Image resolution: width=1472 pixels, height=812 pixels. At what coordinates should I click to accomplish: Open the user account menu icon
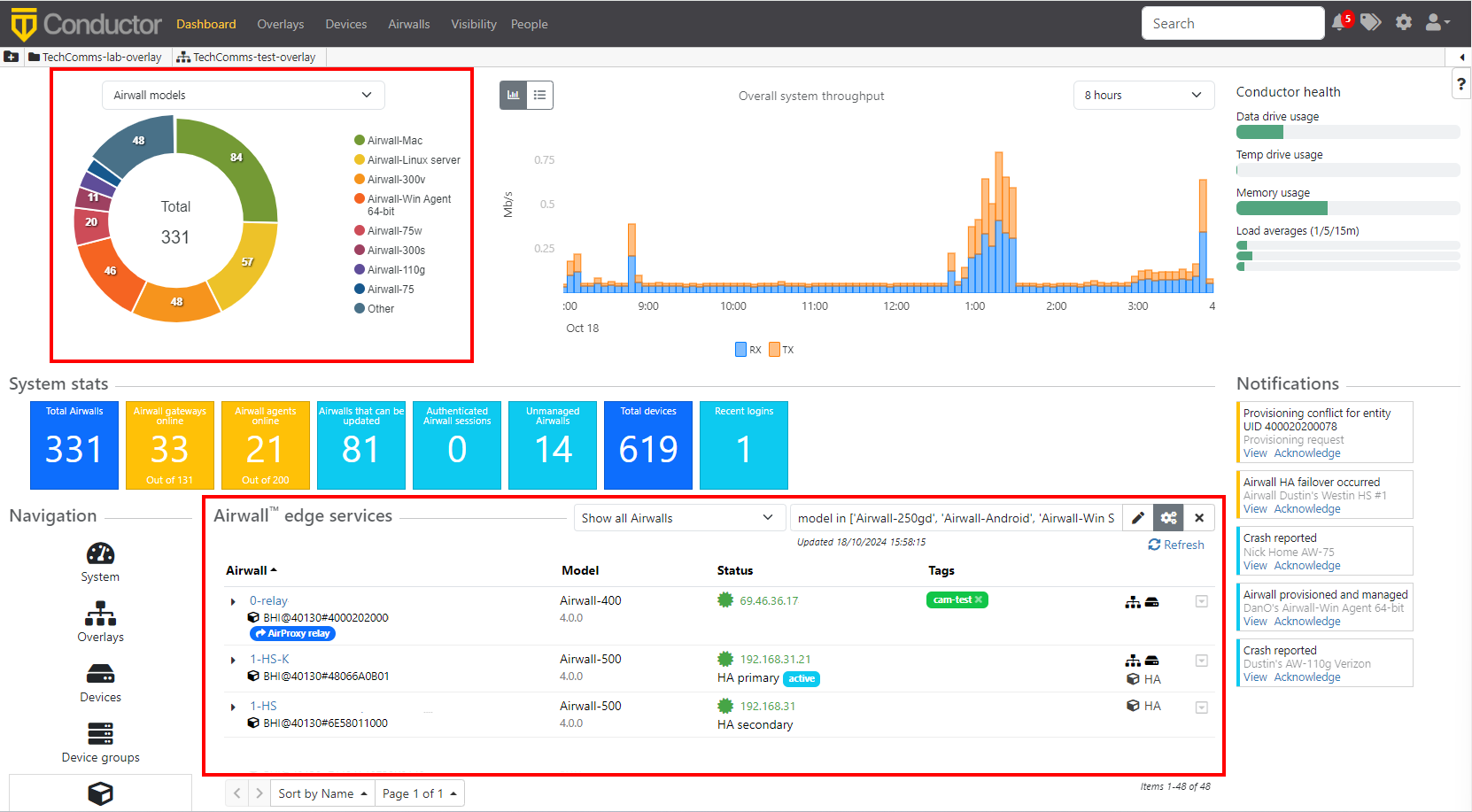point(1437,23)
